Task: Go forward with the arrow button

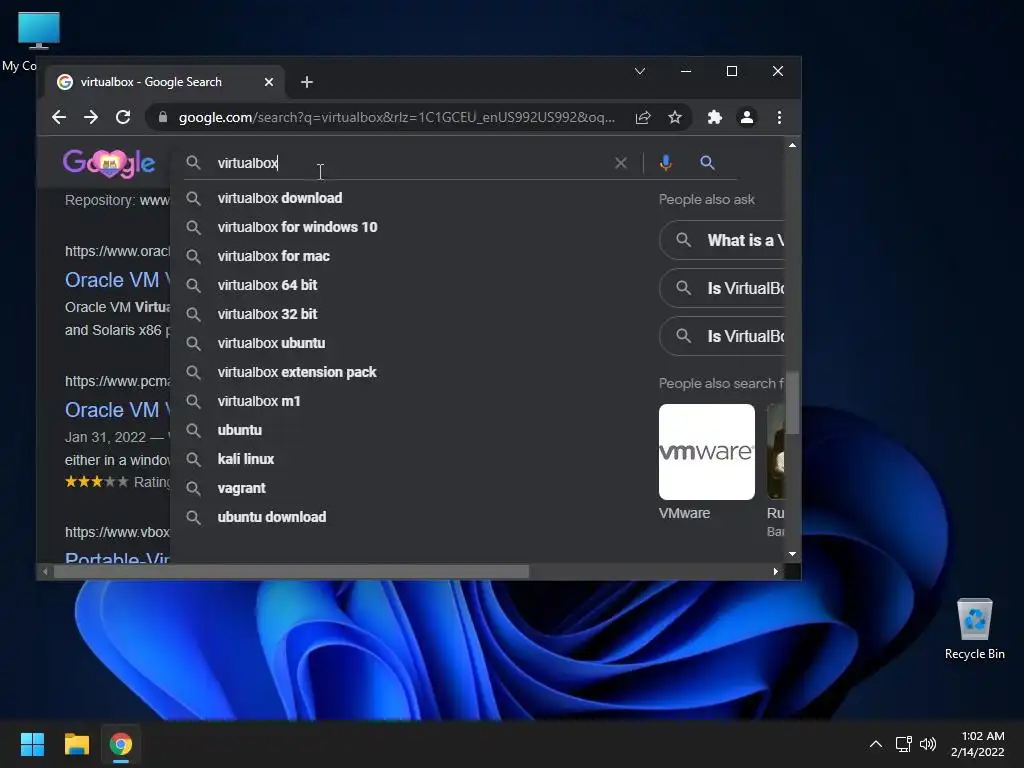Action: click(91, 118)
